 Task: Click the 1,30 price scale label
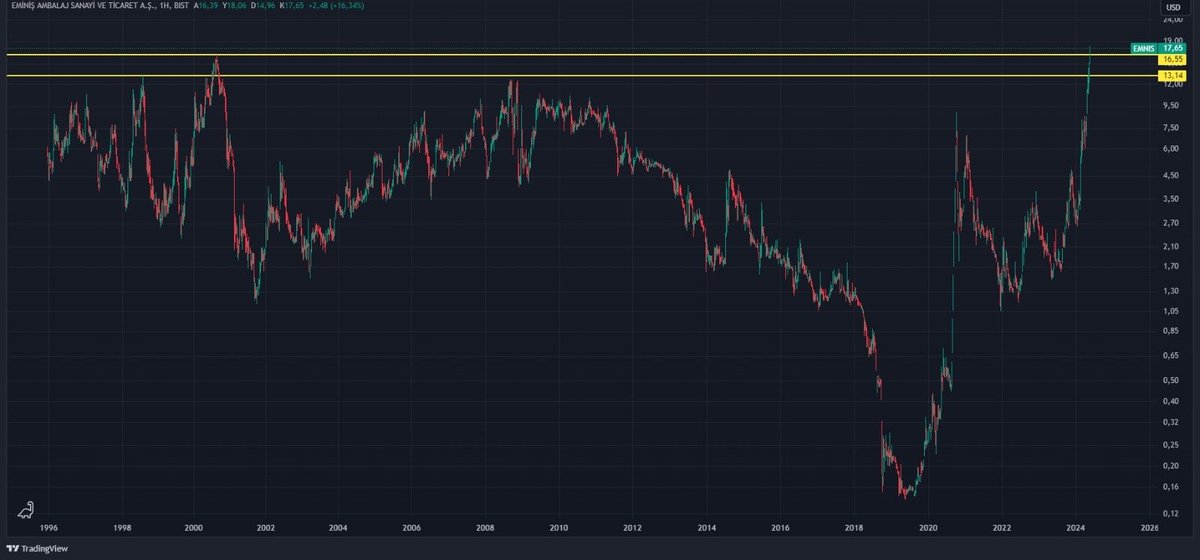coord(1173,290)
